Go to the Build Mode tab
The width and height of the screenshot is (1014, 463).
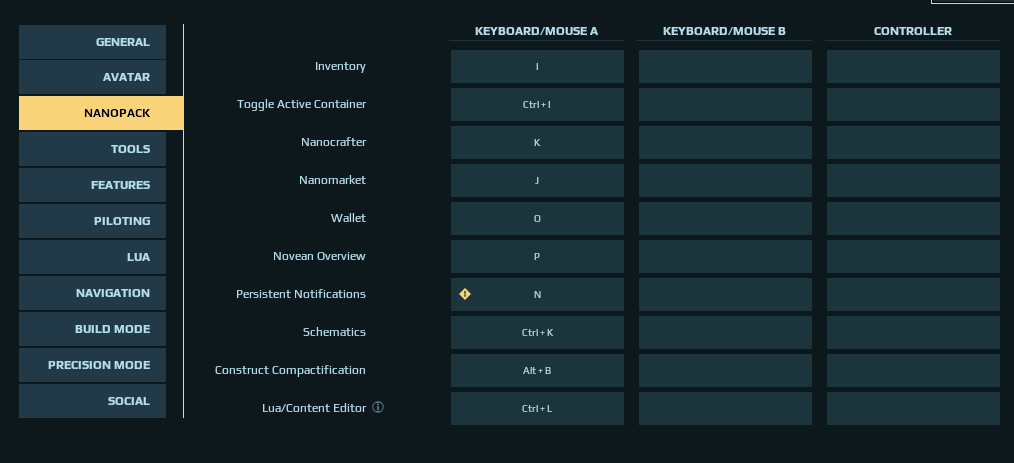[x=92, y=329]
